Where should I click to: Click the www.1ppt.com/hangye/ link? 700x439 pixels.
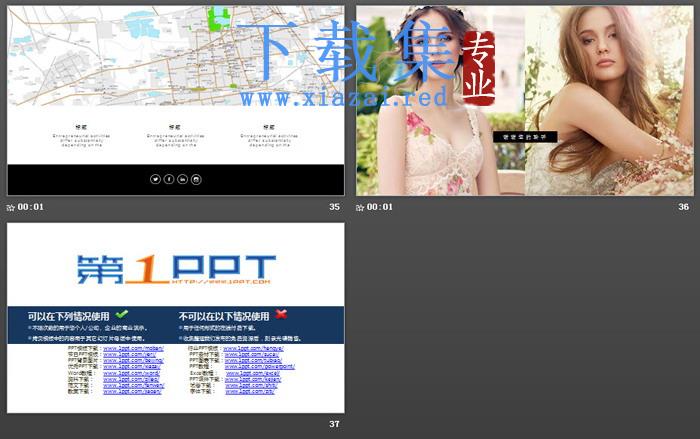pos(254,348)
